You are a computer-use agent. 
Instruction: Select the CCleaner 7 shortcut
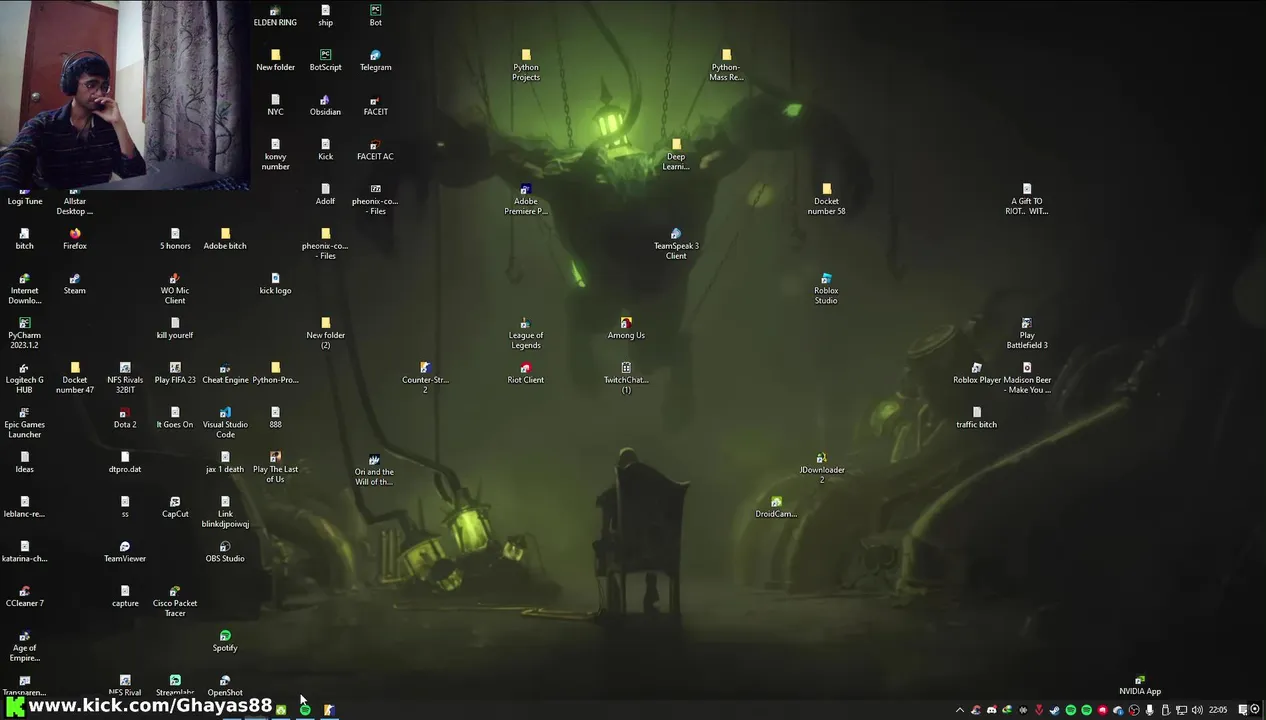[x=25, y=597]
